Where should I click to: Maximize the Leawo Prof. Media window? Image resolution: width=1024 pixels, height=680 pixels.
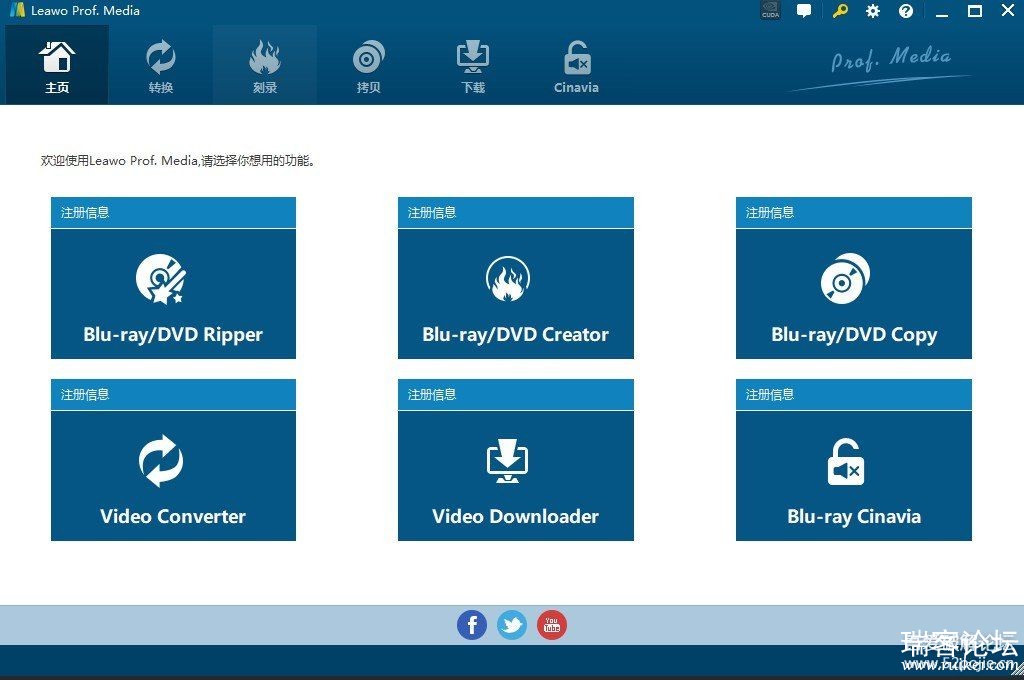tap(974, 11)
